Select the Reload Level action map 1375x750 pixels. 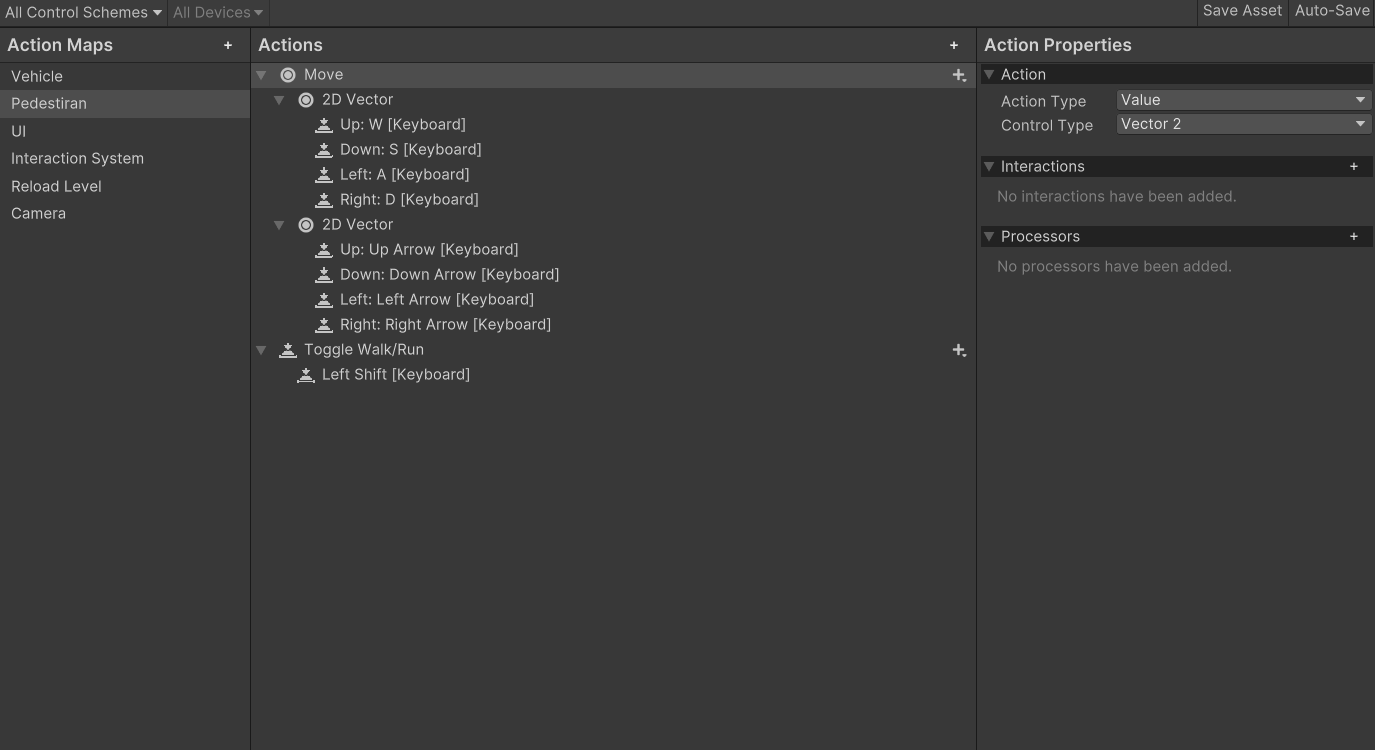point(125,186)
